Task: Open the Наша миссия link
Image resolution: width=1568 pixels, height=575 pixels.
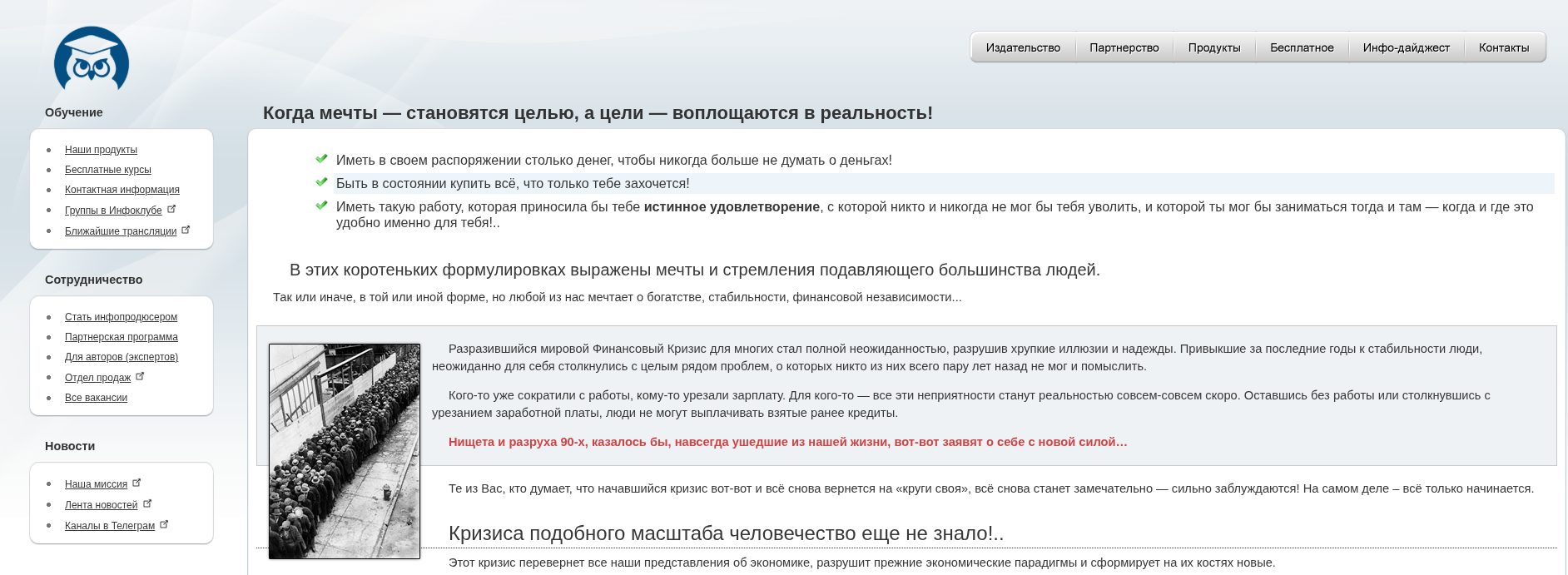Action: coord(96,484)
